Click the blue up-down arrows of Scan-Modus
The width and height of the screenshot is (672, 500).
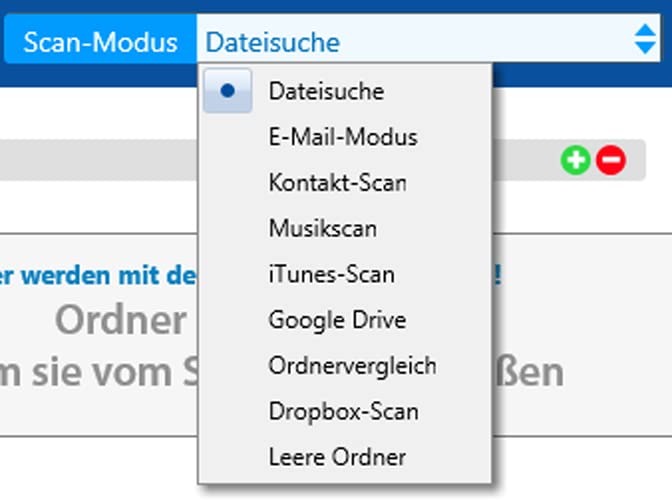(x=645, y=41)
